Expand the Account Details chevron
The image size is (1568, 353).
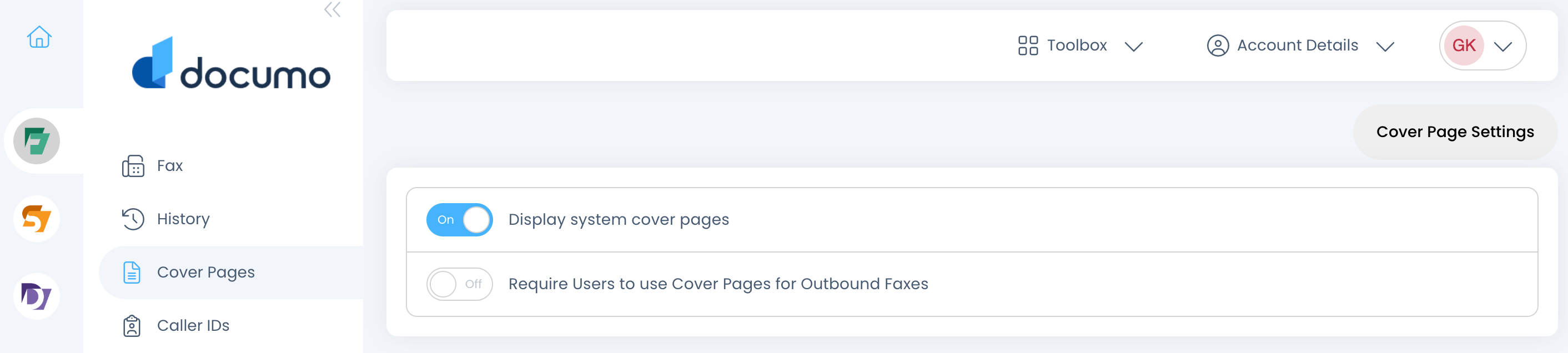point(1385,47)
